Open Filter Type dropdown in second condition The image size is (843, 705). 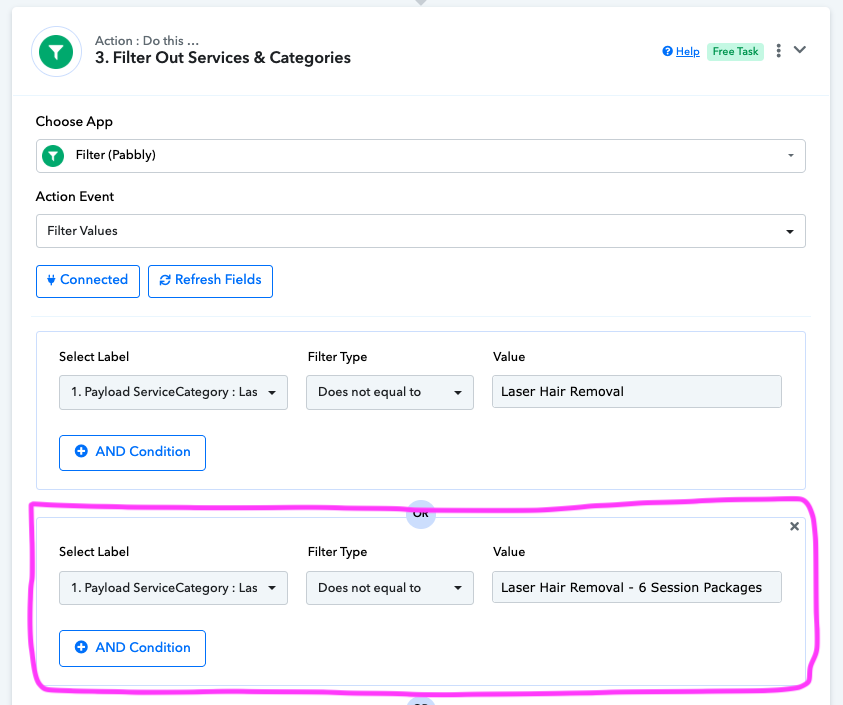[x=389, y=588]
